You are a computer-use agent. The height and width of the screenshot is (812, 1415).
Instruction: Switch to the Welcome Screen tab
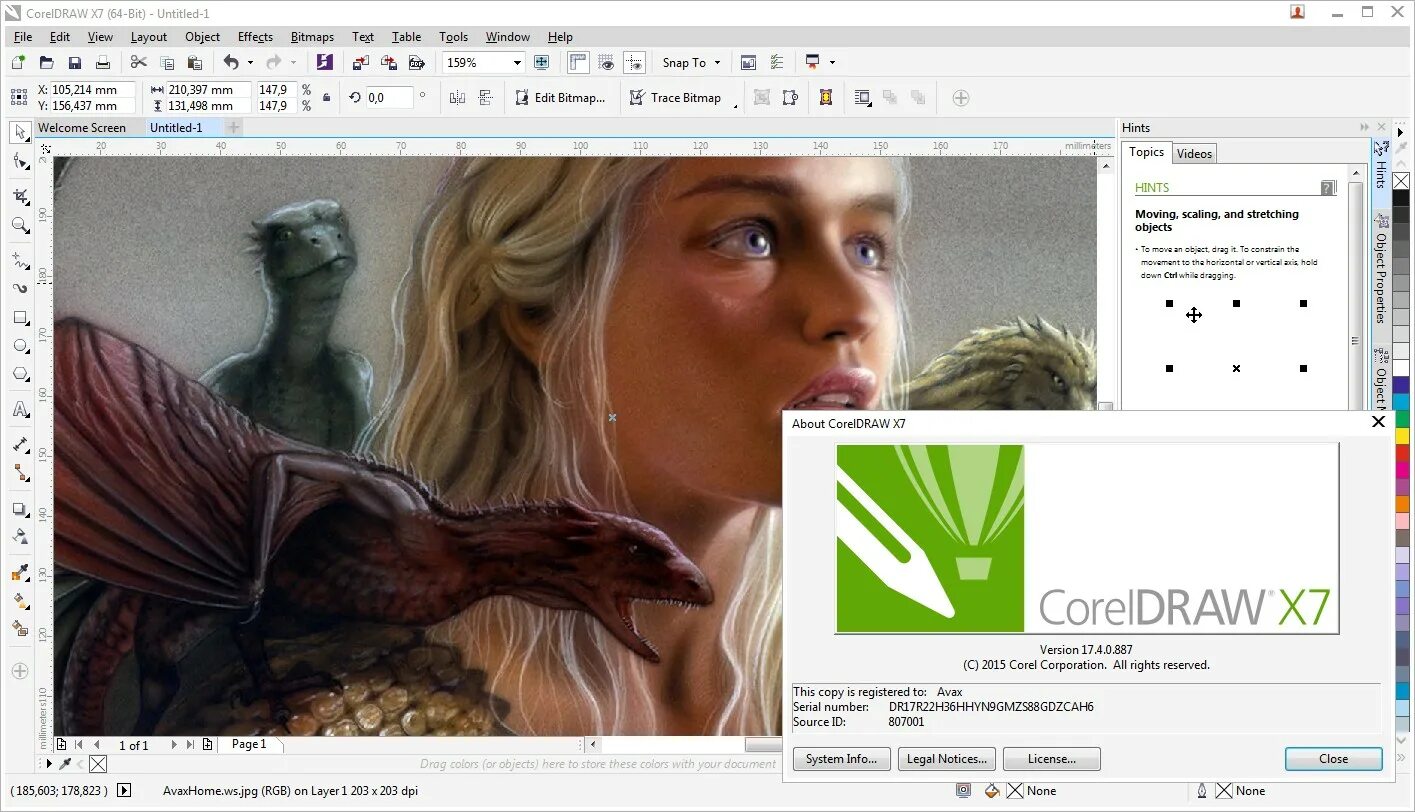[82, 128]
